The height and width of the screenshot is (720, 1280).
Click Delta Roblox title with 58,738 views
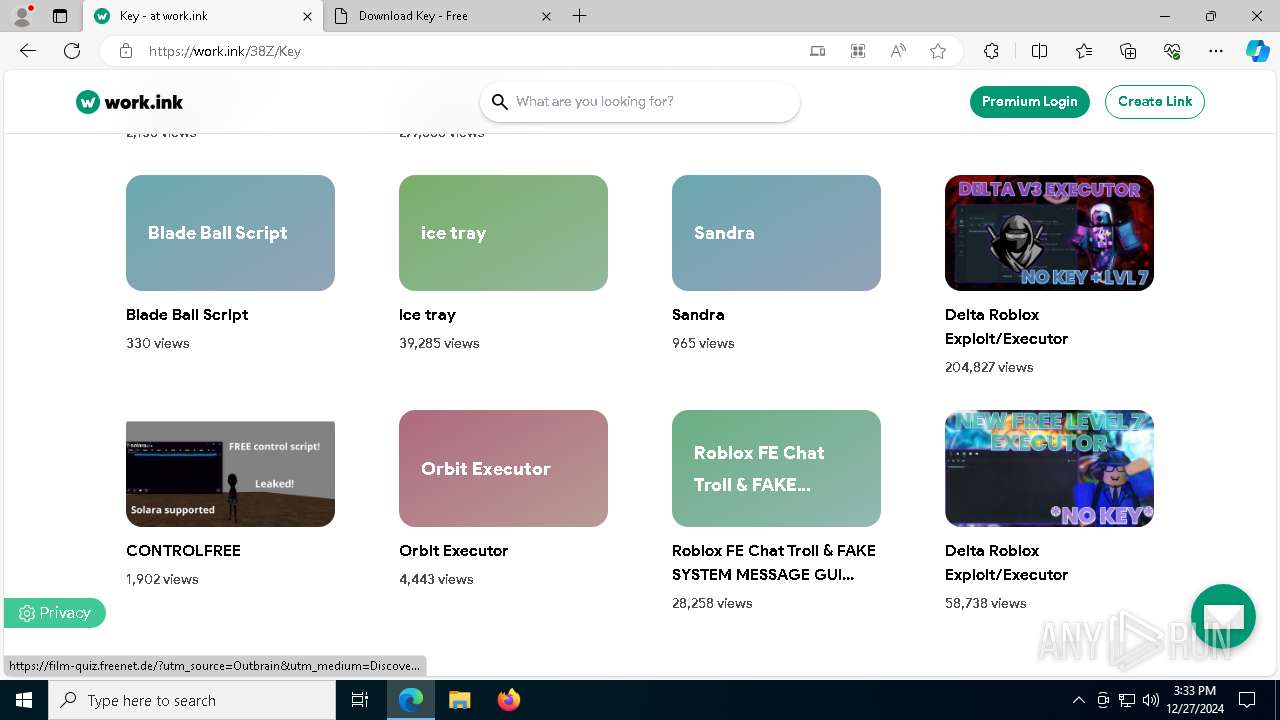coord(1006,562)
